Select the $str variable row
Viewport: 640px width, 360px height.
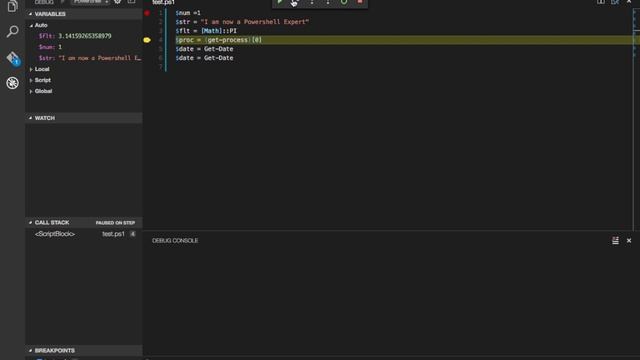(x=84, y=58)
